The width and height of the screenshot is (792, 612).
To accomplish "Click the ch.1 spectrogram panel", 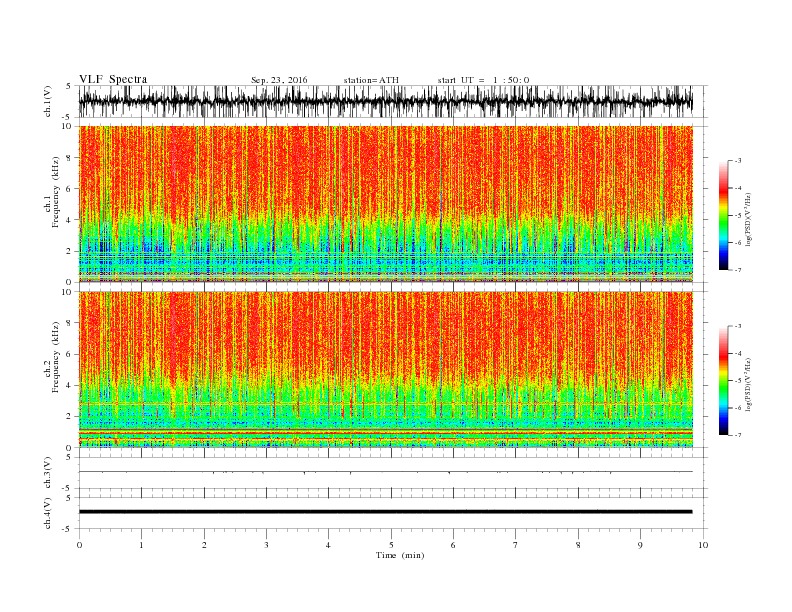I will click(x=386, y=204).
